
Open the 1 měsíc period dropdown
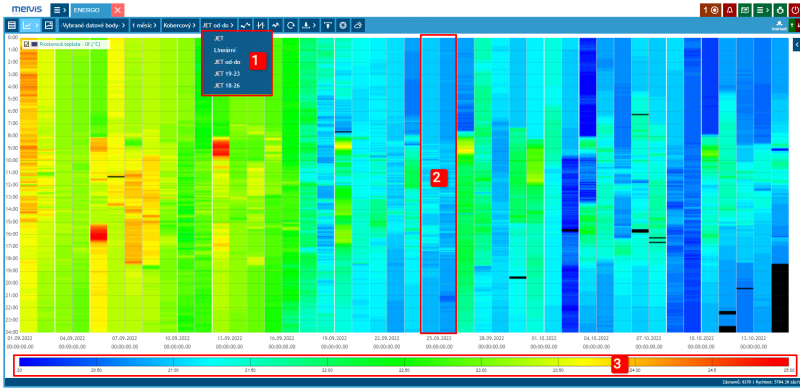click(144, 25)
